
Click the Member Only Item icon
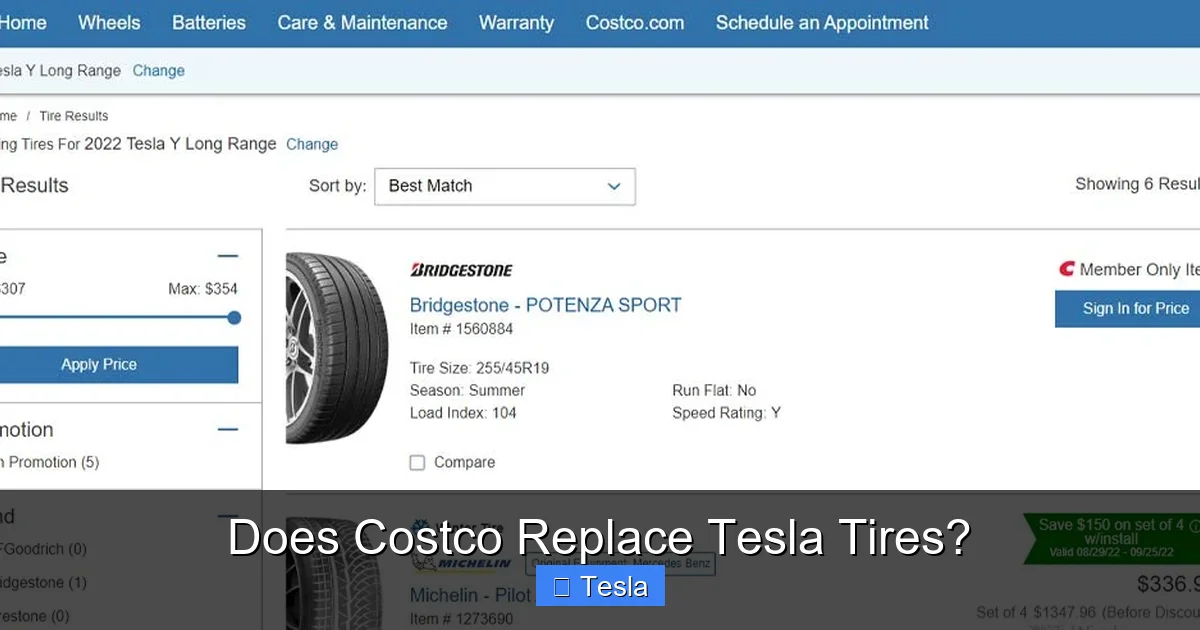[x=1067, y=269]
